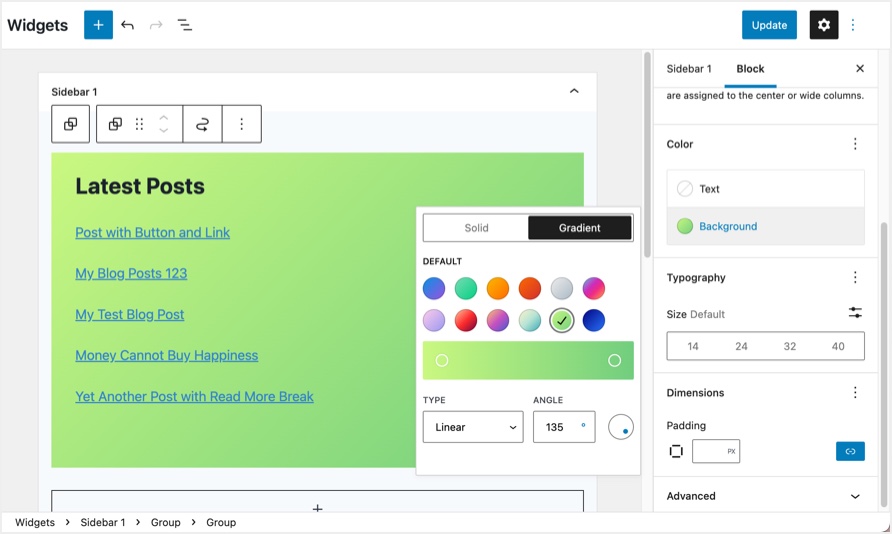The image size is (892, 534).
Task: Undo the last change
Action: (x=127, y=25)
